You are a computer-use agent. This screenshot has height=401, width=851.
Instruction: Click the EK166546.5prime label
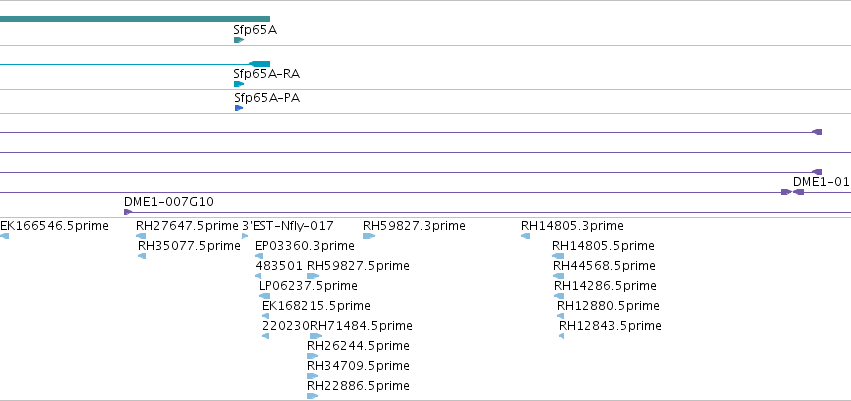(x=54, y=226)
